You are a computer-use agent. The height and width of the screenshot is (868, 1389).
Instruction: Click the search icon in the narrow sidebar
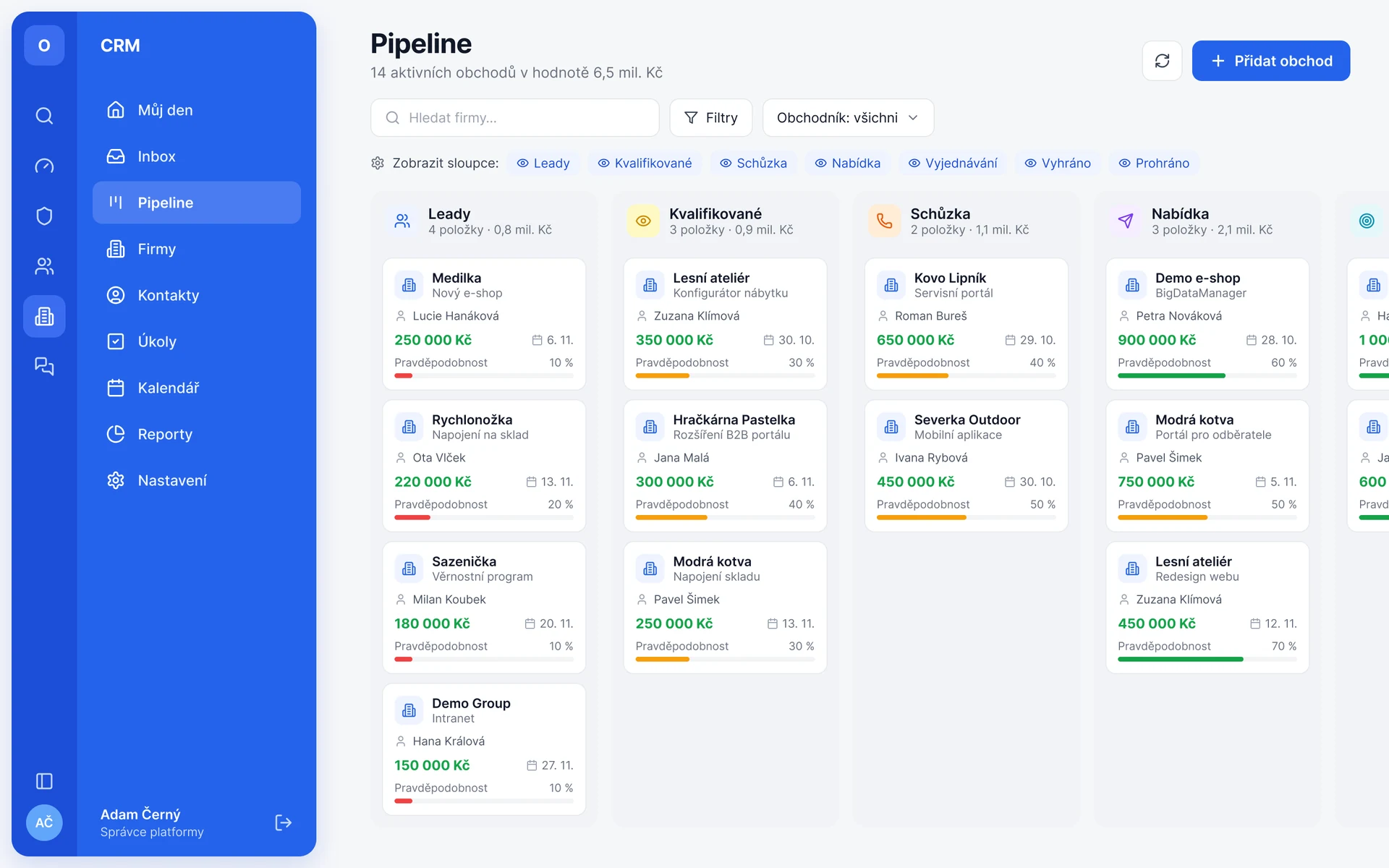click(44, 116)
